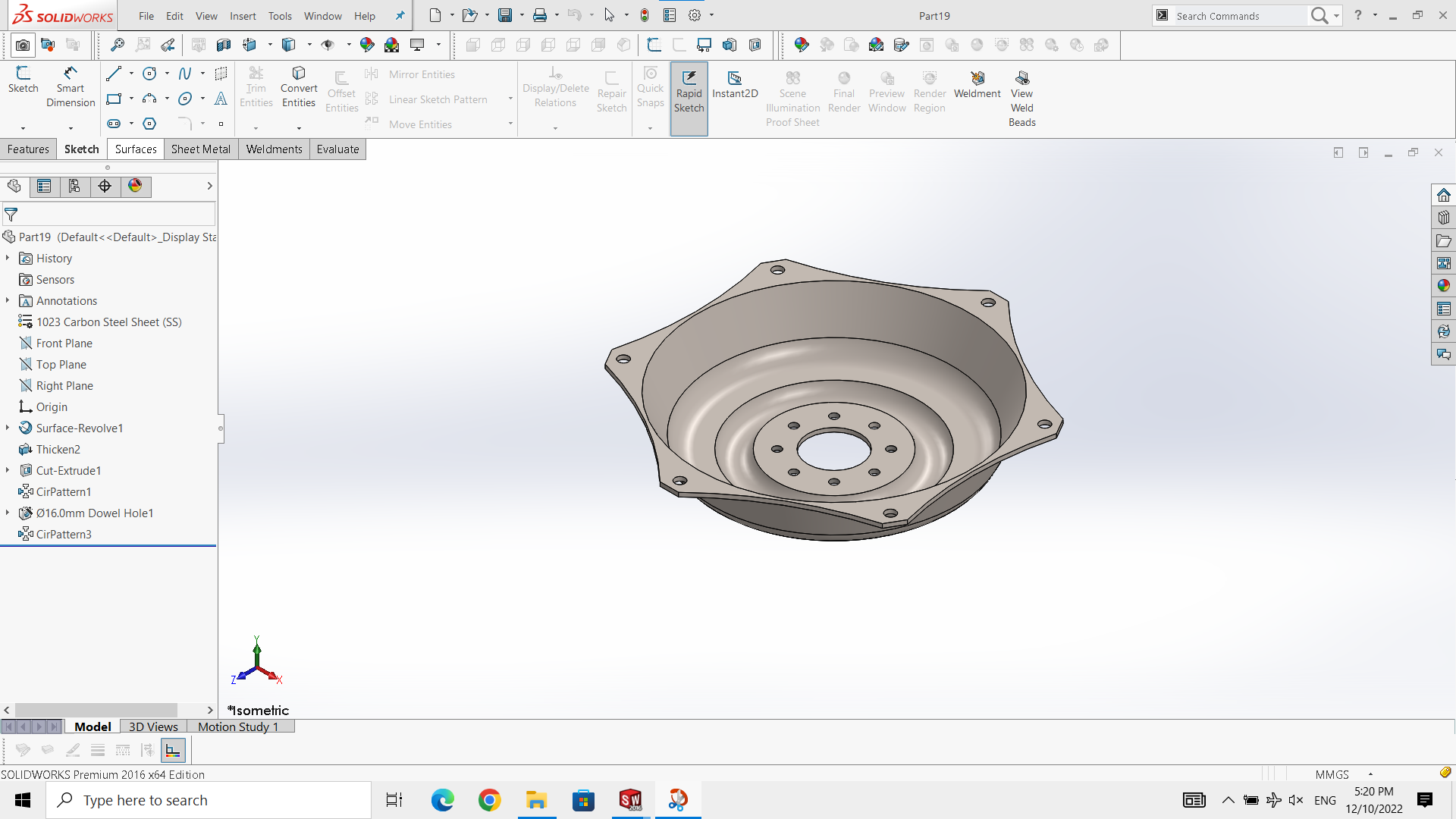
Task: Open Sketch button dropdown arrow
Action: pyautogui.click(x=23, y=128)
